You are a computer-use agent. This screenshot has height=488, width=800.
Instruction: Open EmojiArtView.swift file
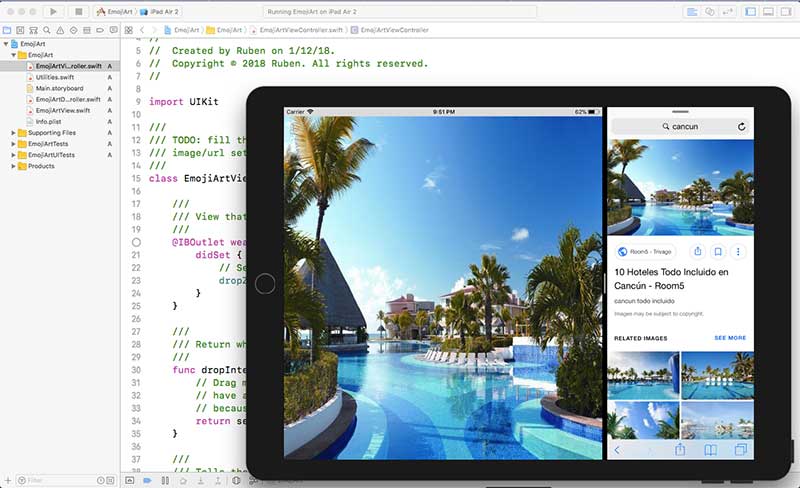(63, 111)
